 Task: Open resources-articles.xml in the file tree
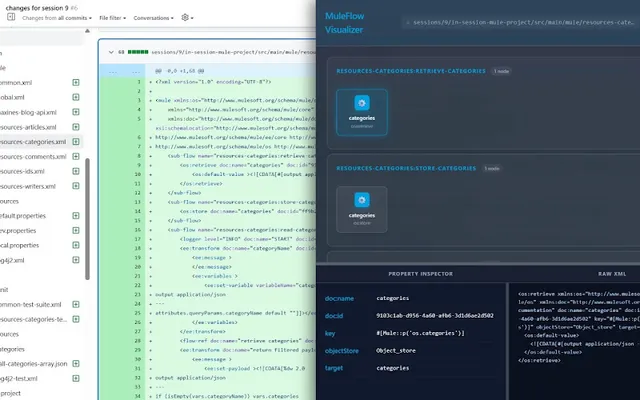pos(28,127)
